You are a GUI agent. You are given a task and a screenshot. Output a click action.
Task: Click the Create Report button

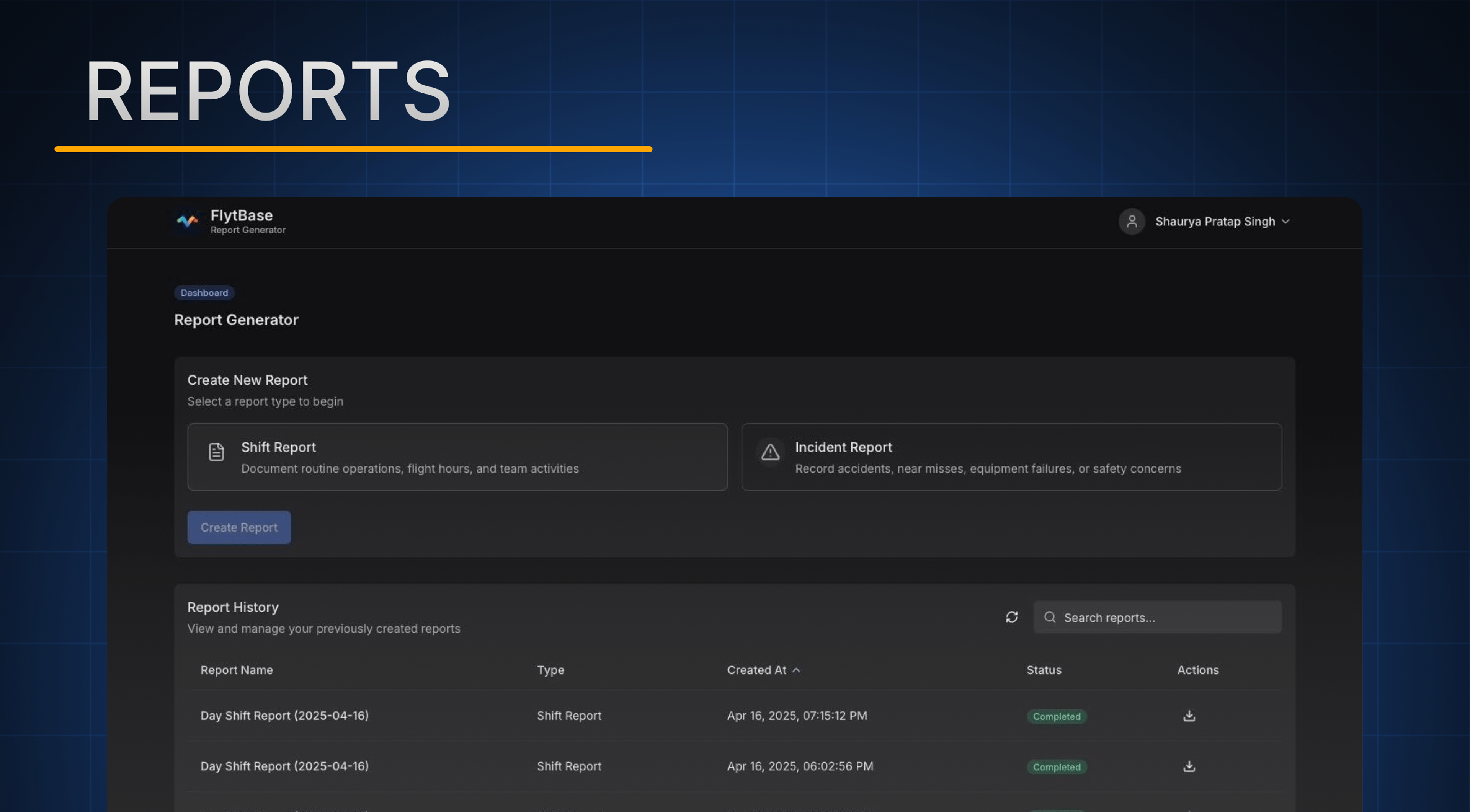[x=239, y=527]
